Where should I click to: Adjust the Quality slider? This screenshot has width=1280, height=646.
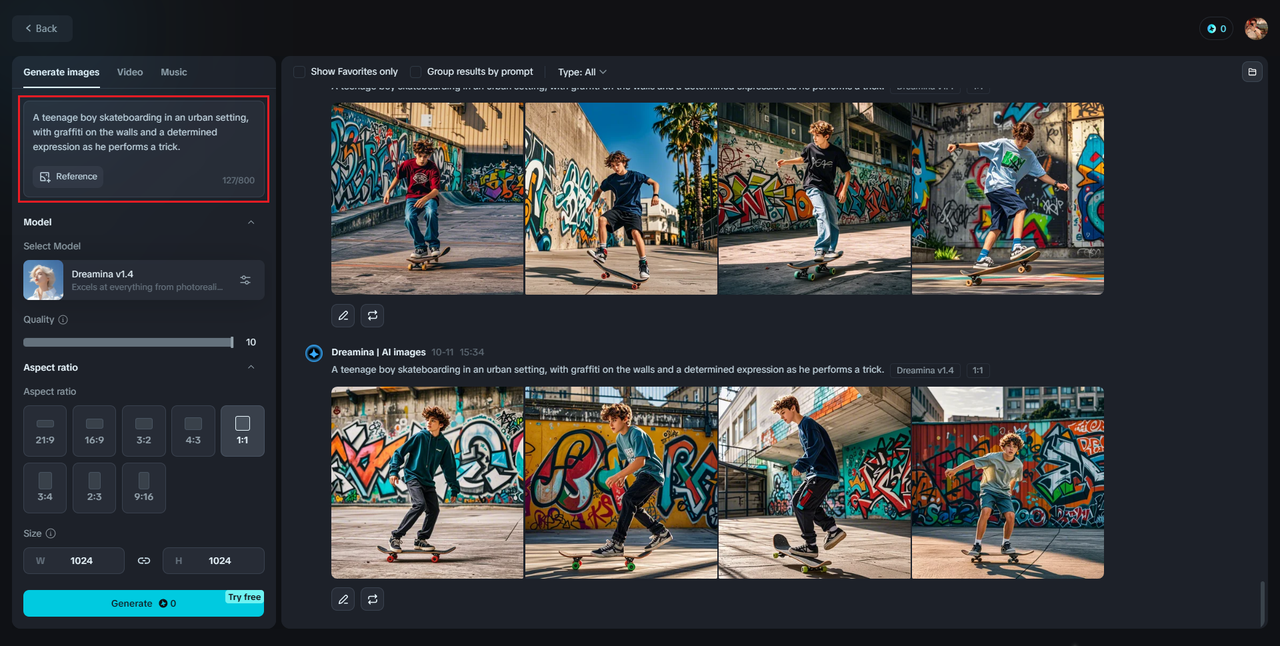click(x=128, y=342)
